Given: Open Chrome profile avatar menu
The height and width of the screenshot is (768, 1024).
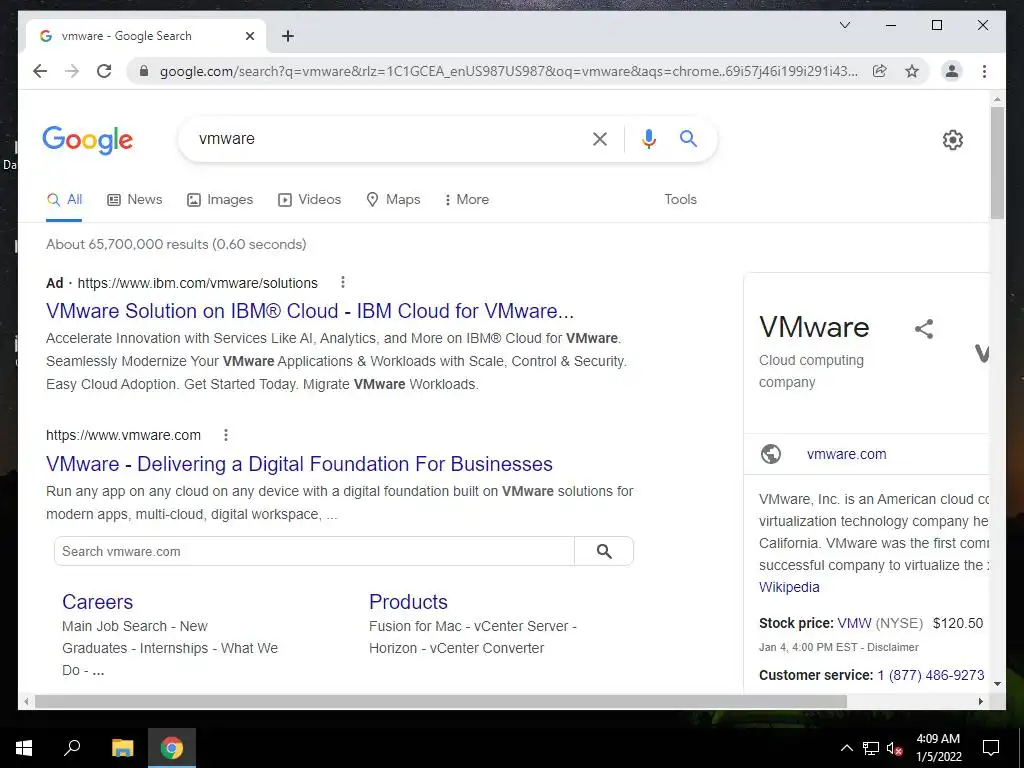Looking at the screenshot, I should coord(952,71).
